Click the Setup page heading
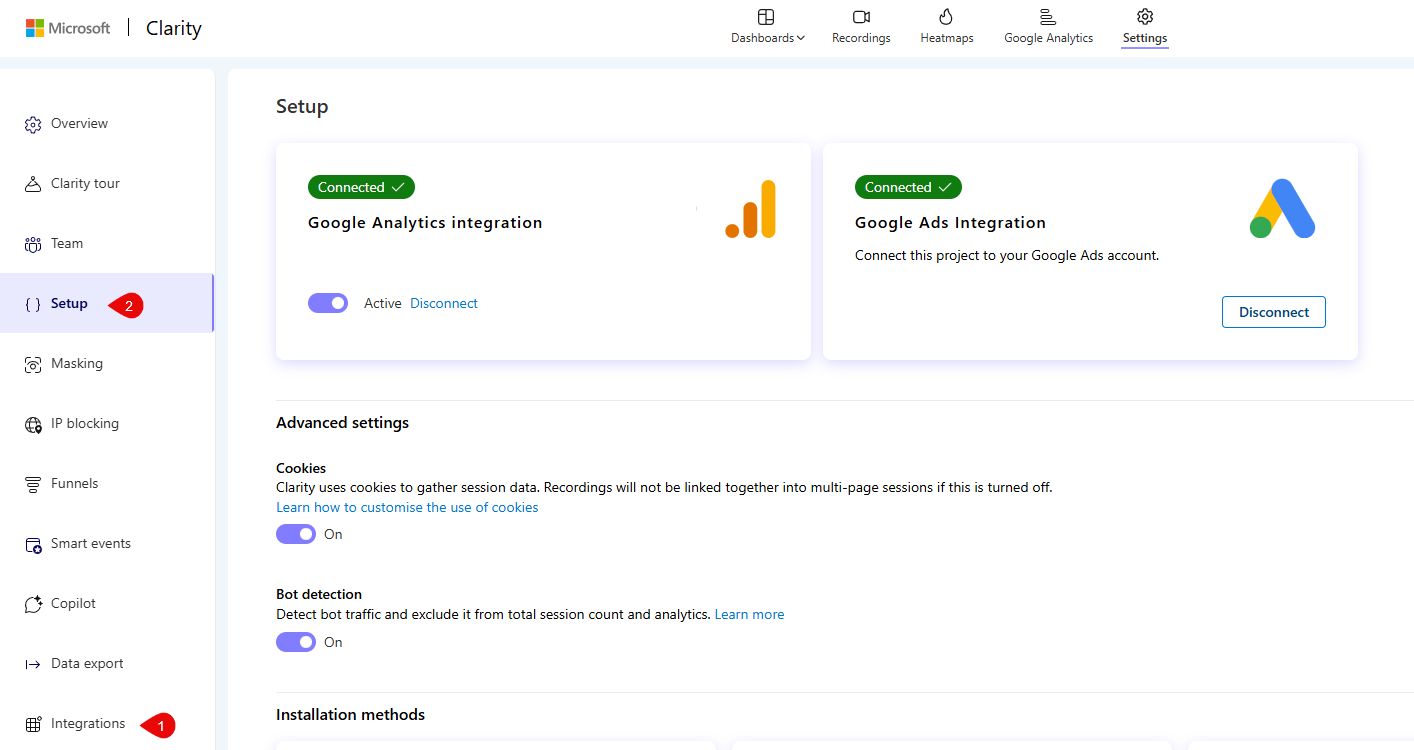 302,106
